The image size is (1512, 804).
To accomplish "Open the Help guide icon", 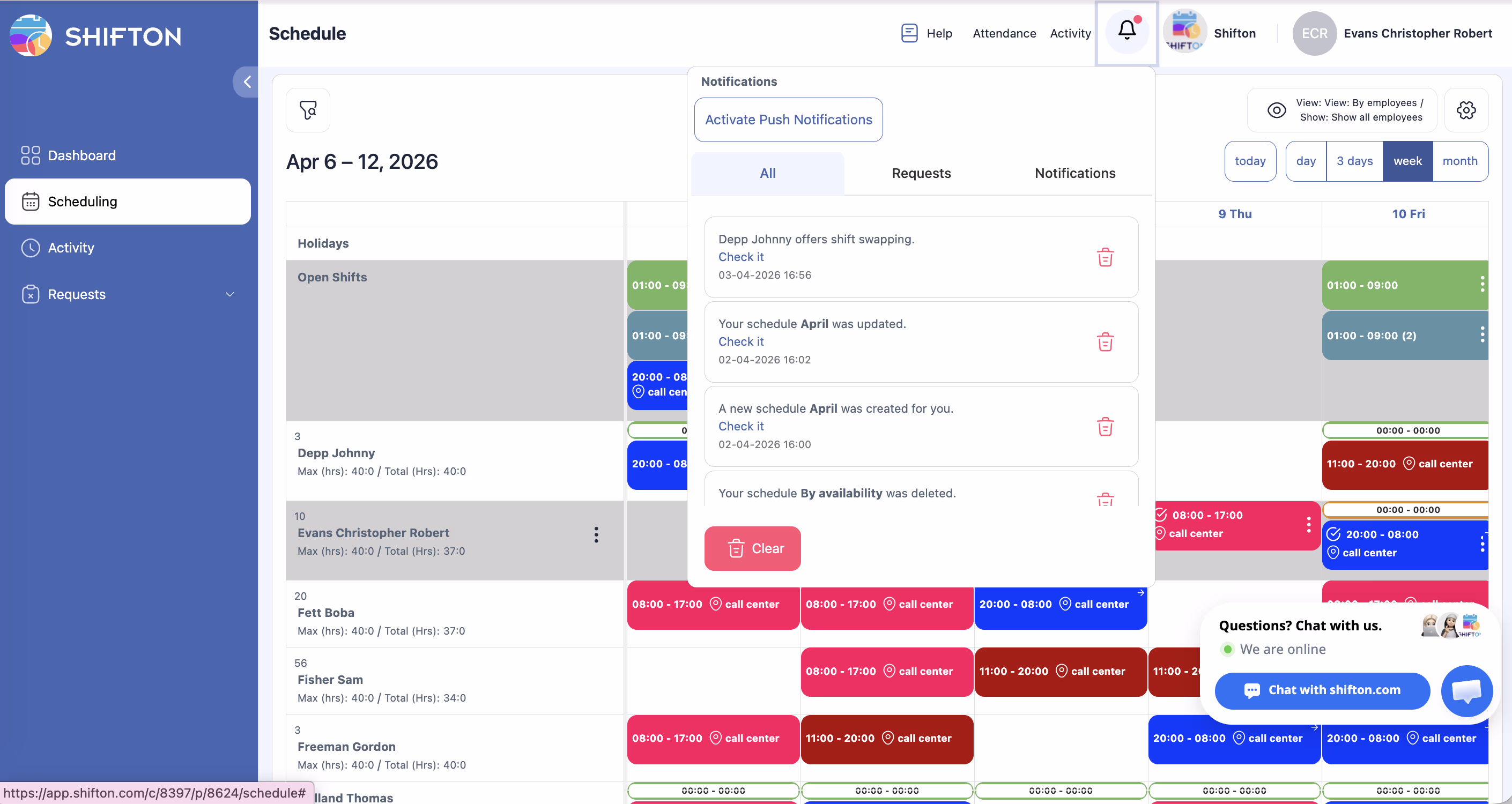I will point(909,33).
